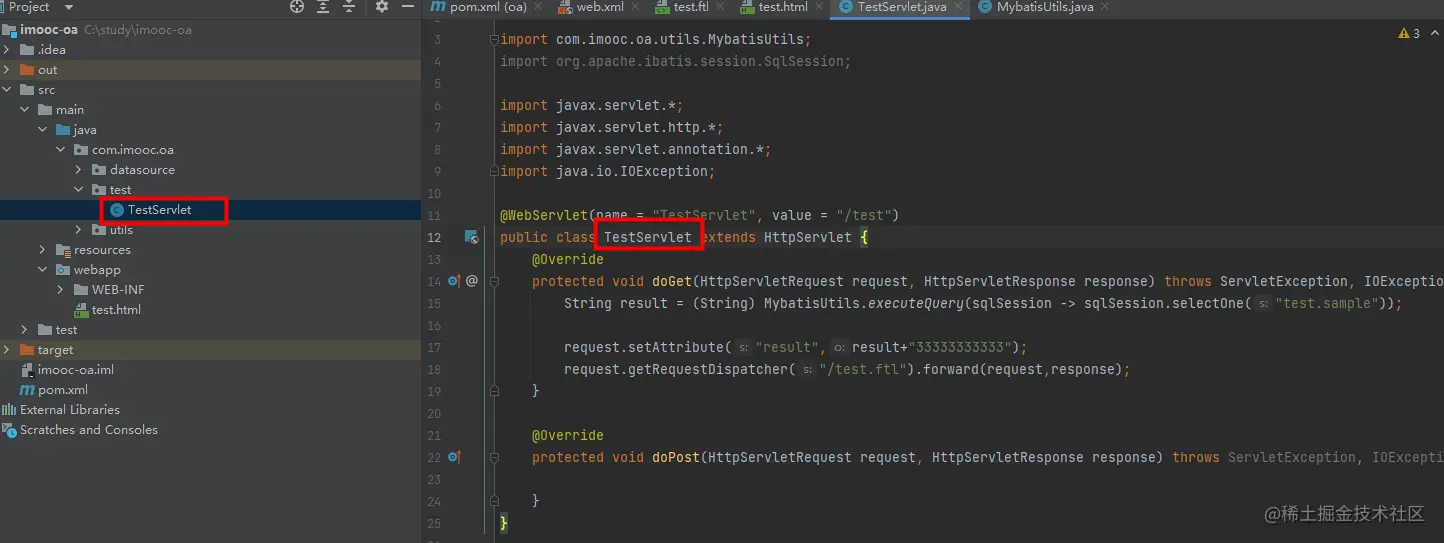
Task: Click the TestServlet class name in code
Action: 648,237
